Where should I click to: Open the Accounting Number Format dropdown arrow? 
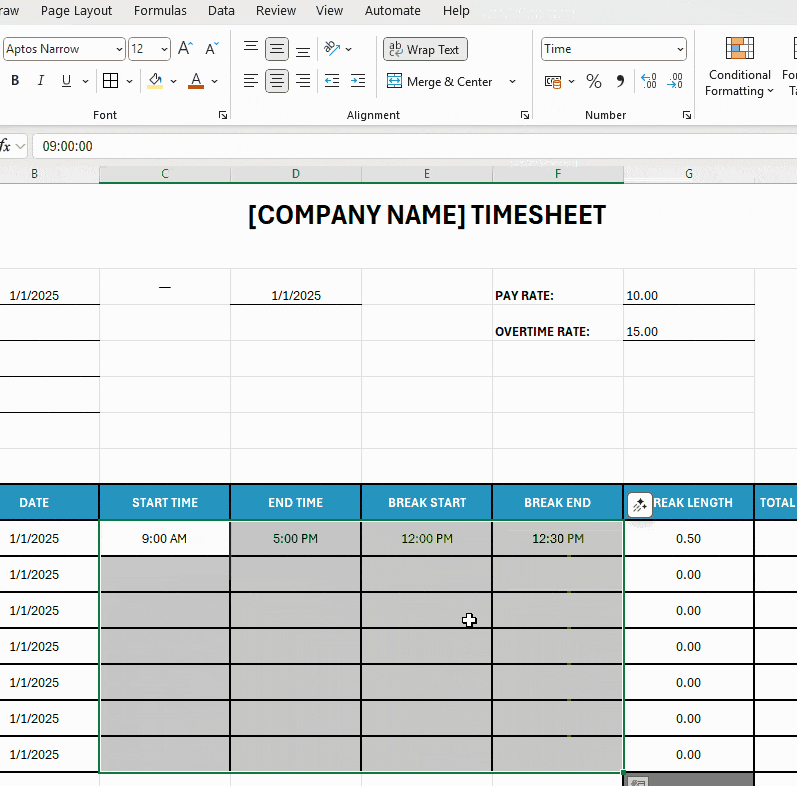click(571, 81)
